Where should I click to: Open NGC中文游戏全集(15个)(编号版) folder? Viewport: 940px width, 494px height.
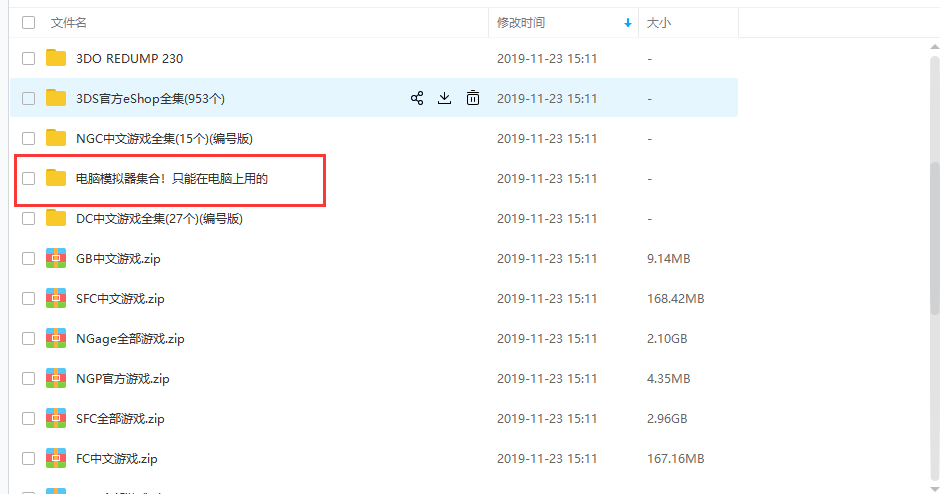click(164, 138)
